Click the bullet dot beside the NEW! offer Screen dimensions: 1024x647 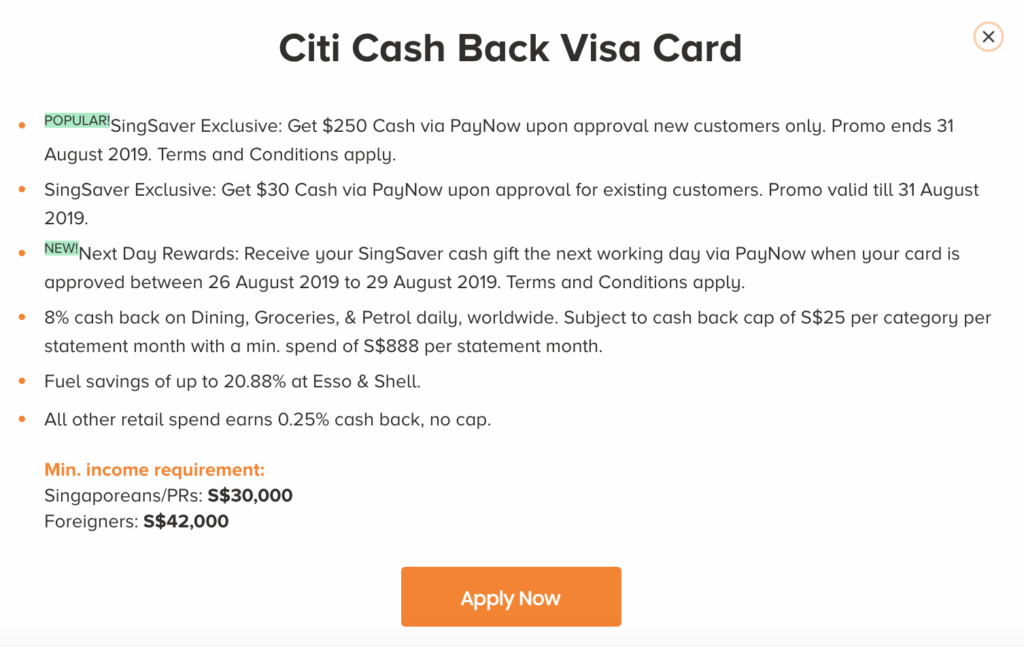pos(22,254)
